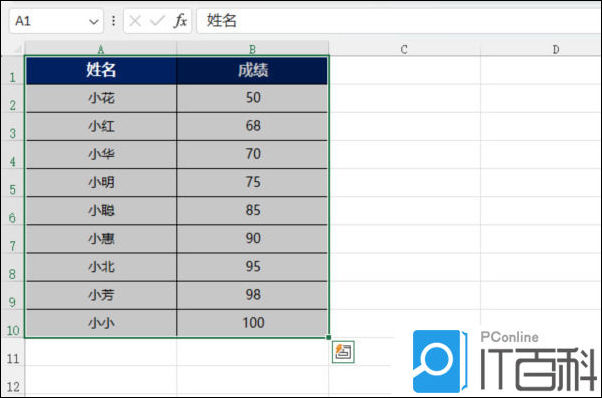This screenshot has height=398, width=602.
Task: Select the score cell 90
Action: coord(252,239)
